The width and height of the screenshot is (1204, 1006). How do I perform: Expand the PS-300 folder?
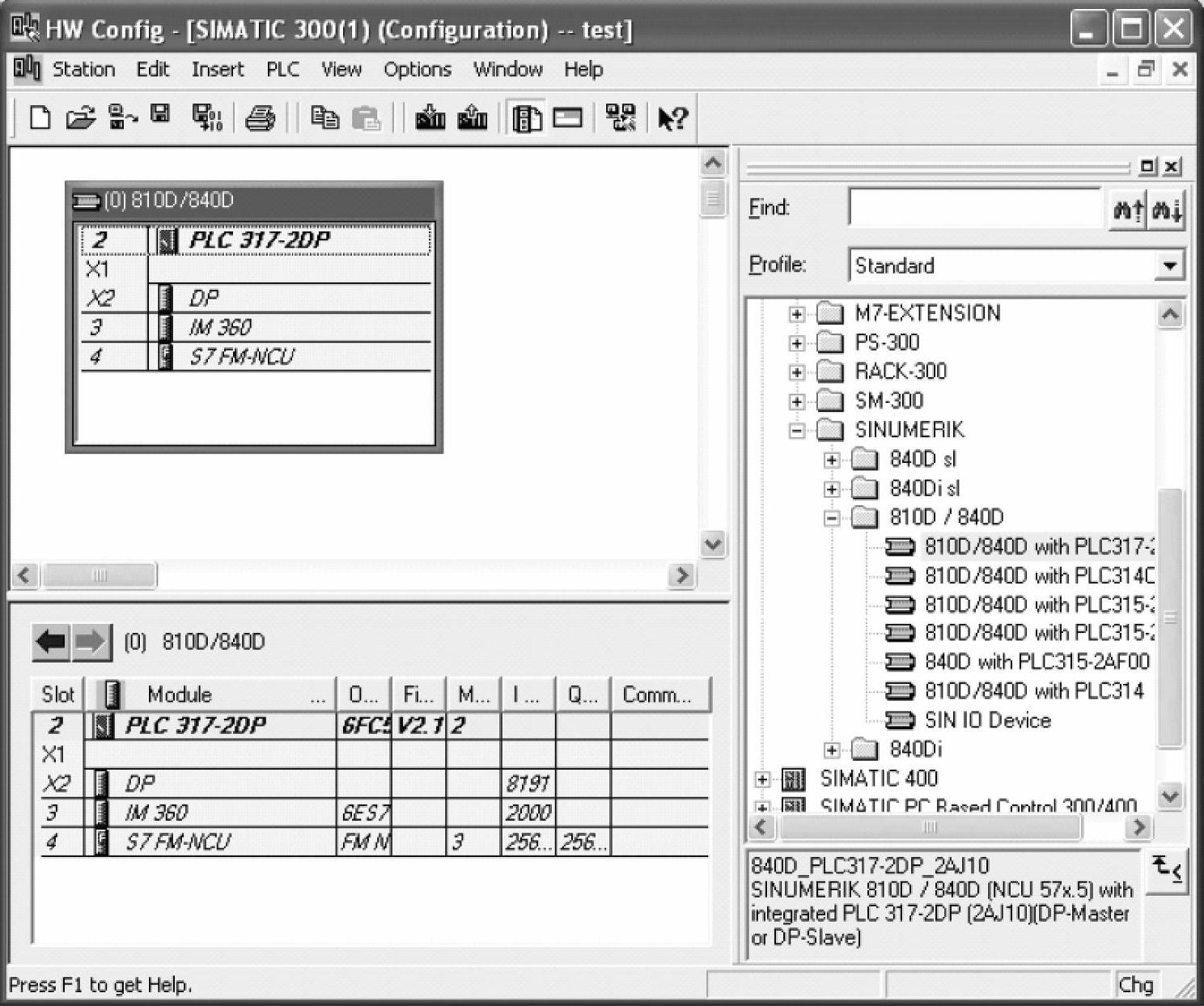797,343
